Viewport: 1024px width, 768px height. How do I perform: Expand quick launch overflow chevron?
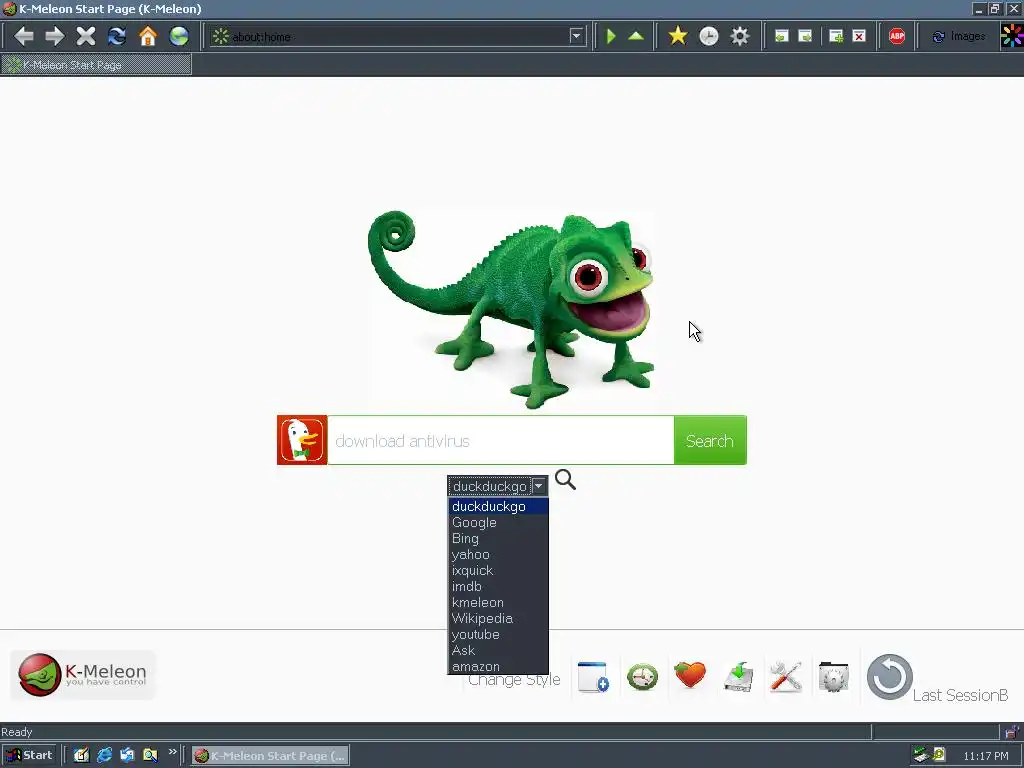[172, 752]
